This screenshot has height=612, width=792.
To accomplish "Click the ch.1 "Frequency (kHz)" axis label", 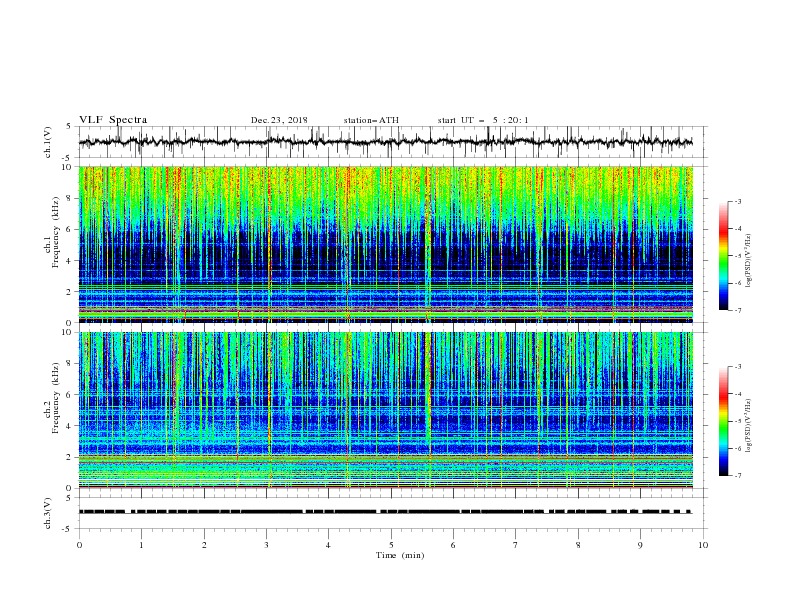I will click(56, 233).
